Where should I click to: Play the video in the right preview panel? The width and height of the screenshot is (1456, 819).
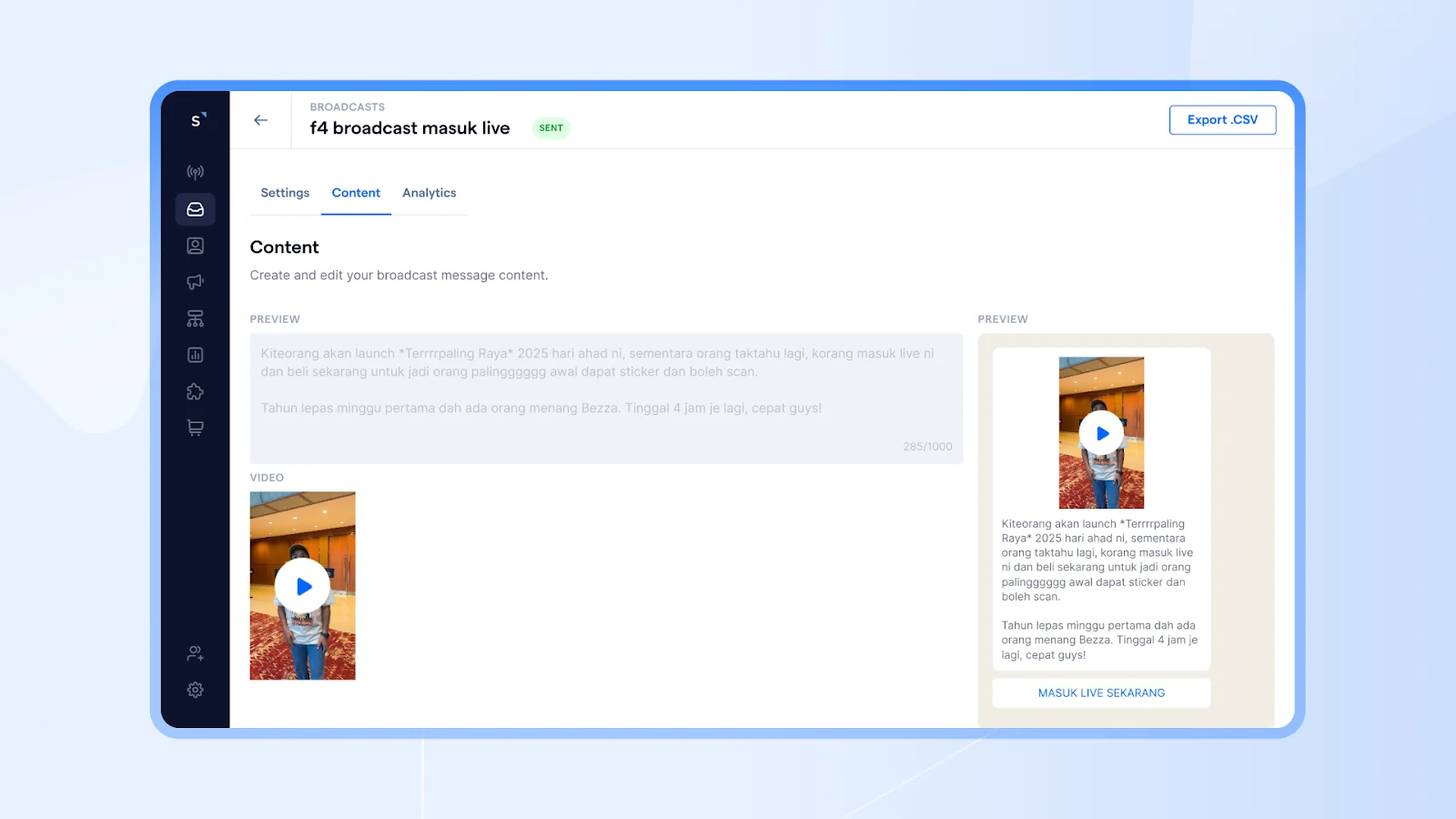pyautogui.click(x=1101, y=434)
